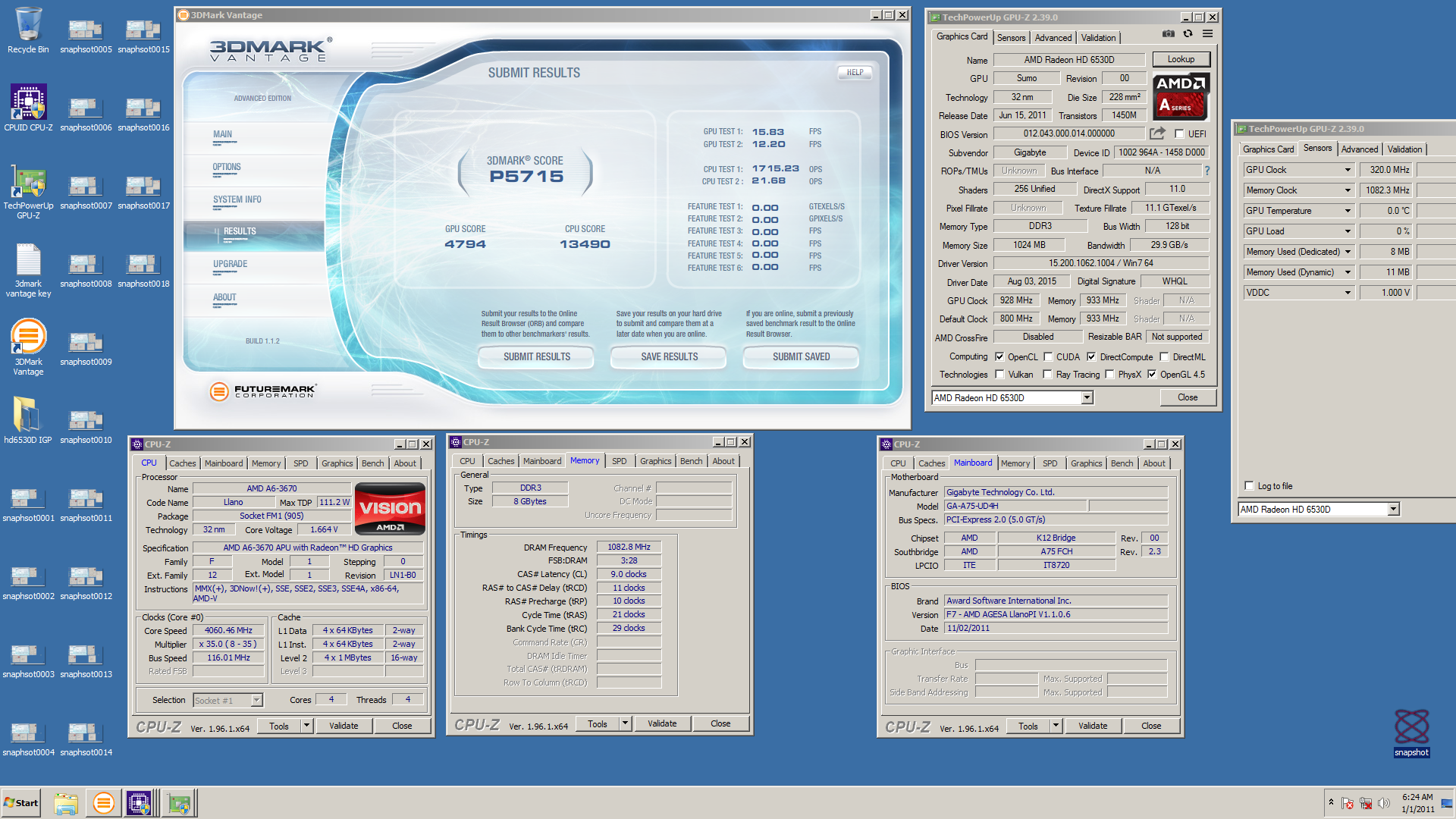1456x819 pixels.
Task: Expand Memory Used (Dedicated) sensor dropdown
Action: tap(1348, 252)
